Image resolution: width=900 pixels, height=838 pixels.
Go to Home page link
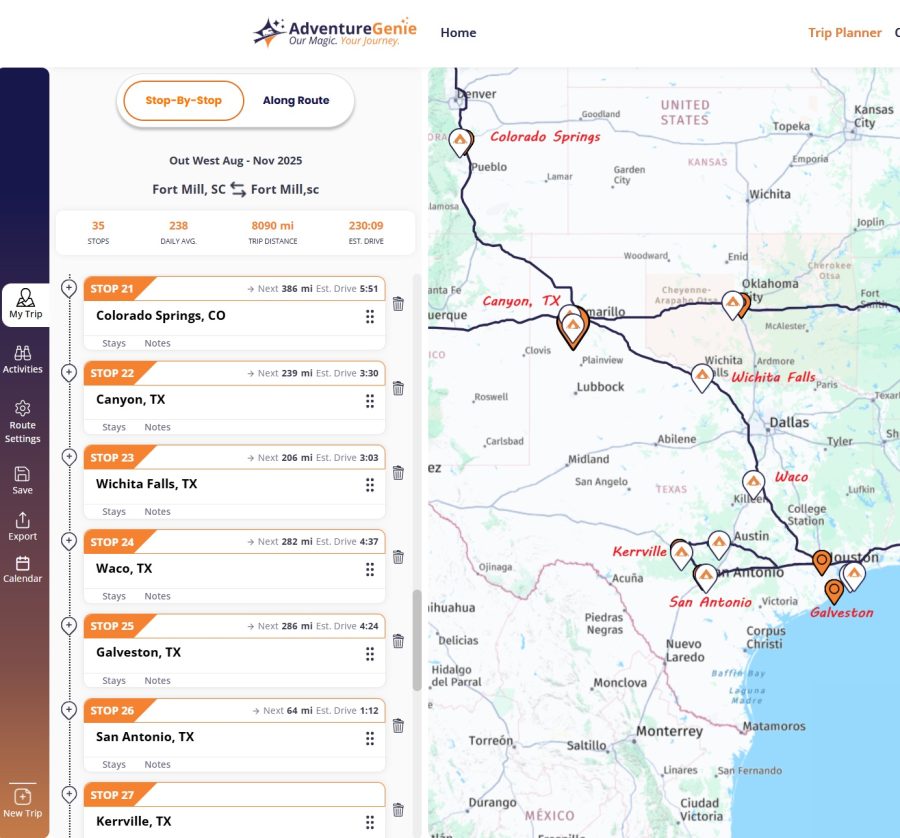[x=458, y=33]
